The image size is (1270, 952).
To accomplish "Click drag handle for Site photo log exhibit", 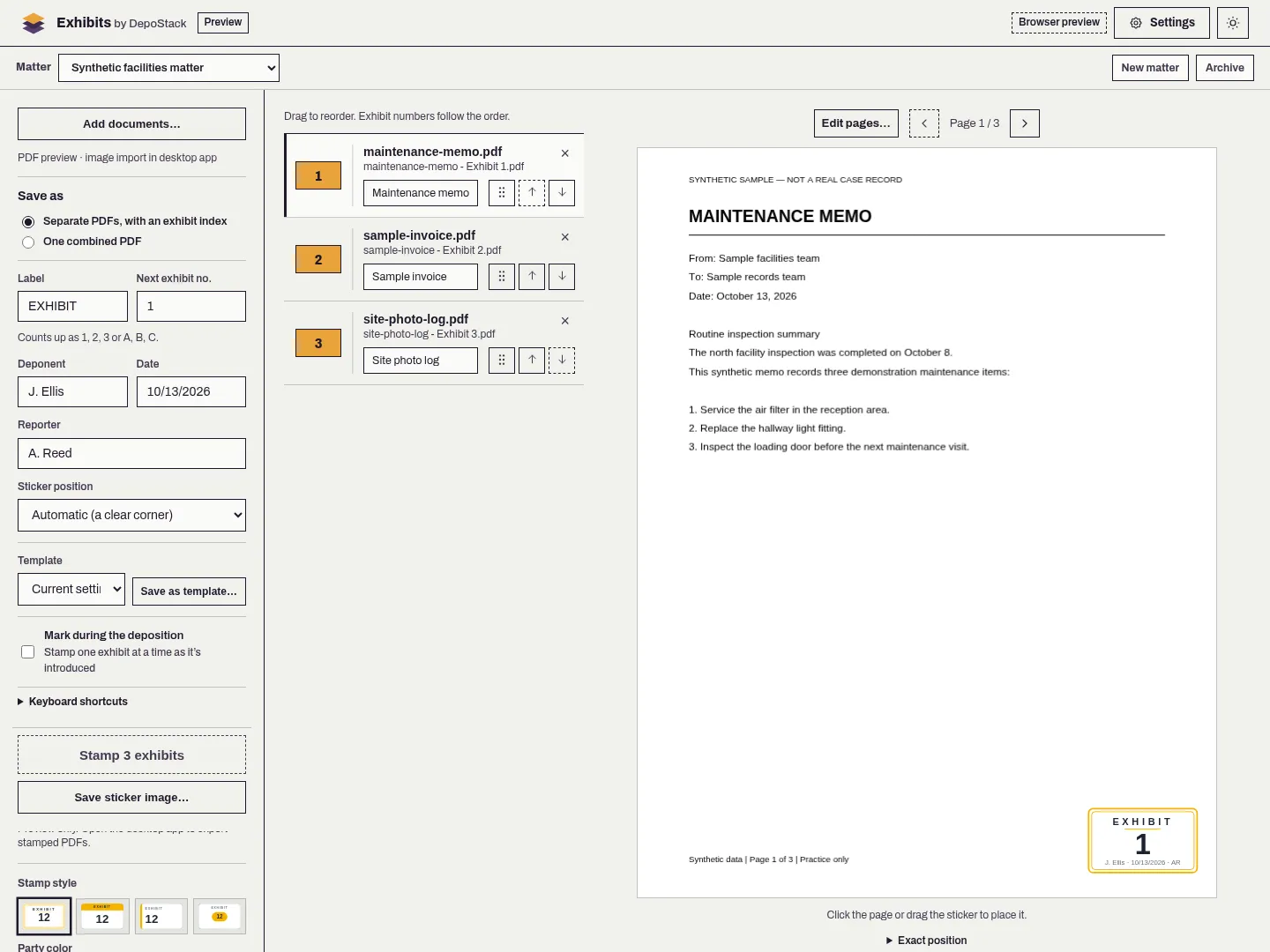I will [502, 361].
